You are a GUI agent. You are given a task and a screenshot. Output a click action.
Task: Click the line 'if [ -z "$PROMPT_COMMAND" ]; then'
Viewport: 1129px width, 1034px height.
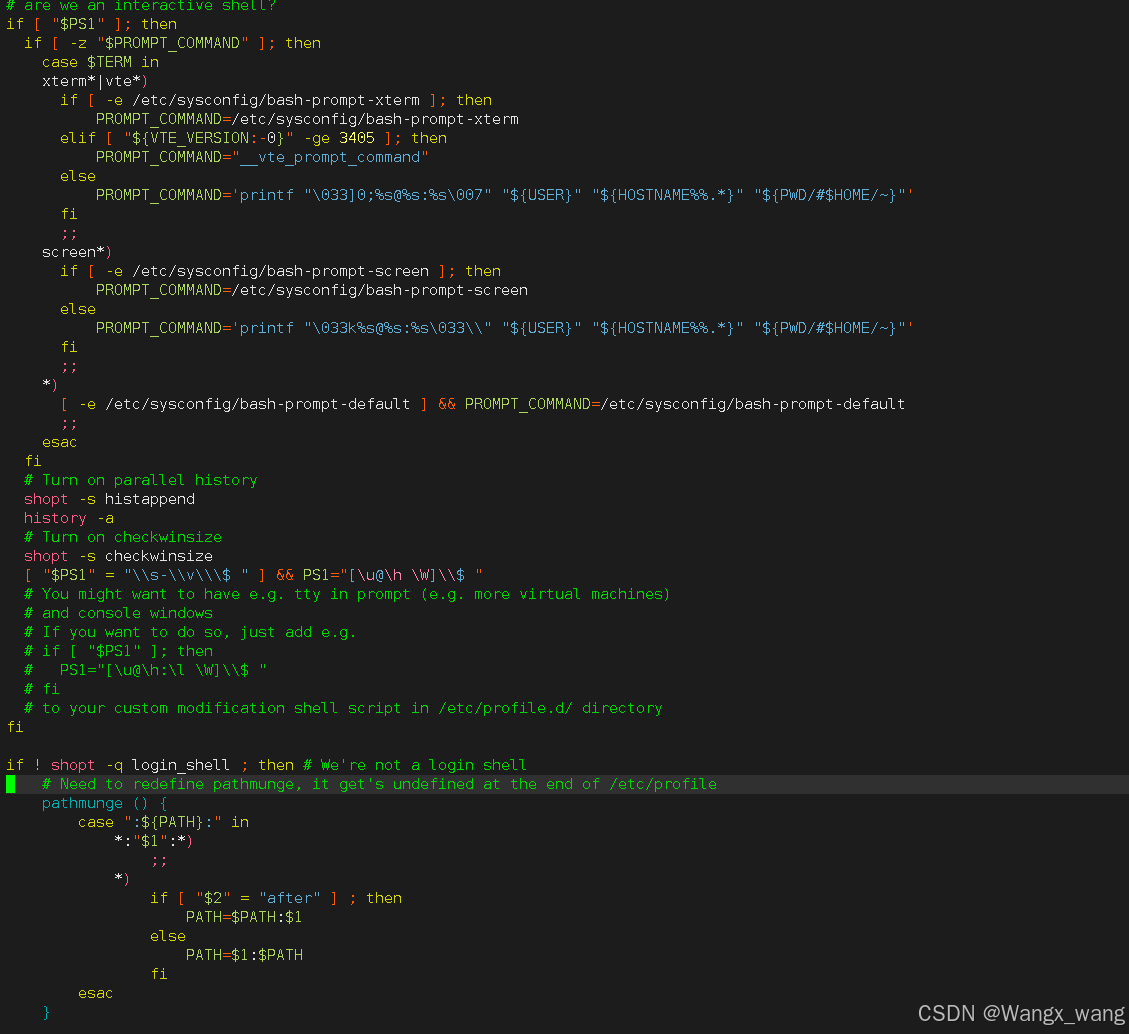click(x=172, y=43)
